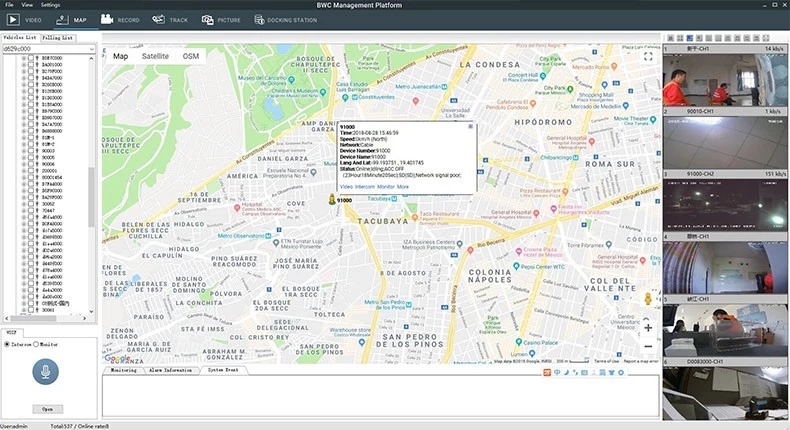Zoom in the map with the plus button
790x430 pixels.
click(648, 328)
